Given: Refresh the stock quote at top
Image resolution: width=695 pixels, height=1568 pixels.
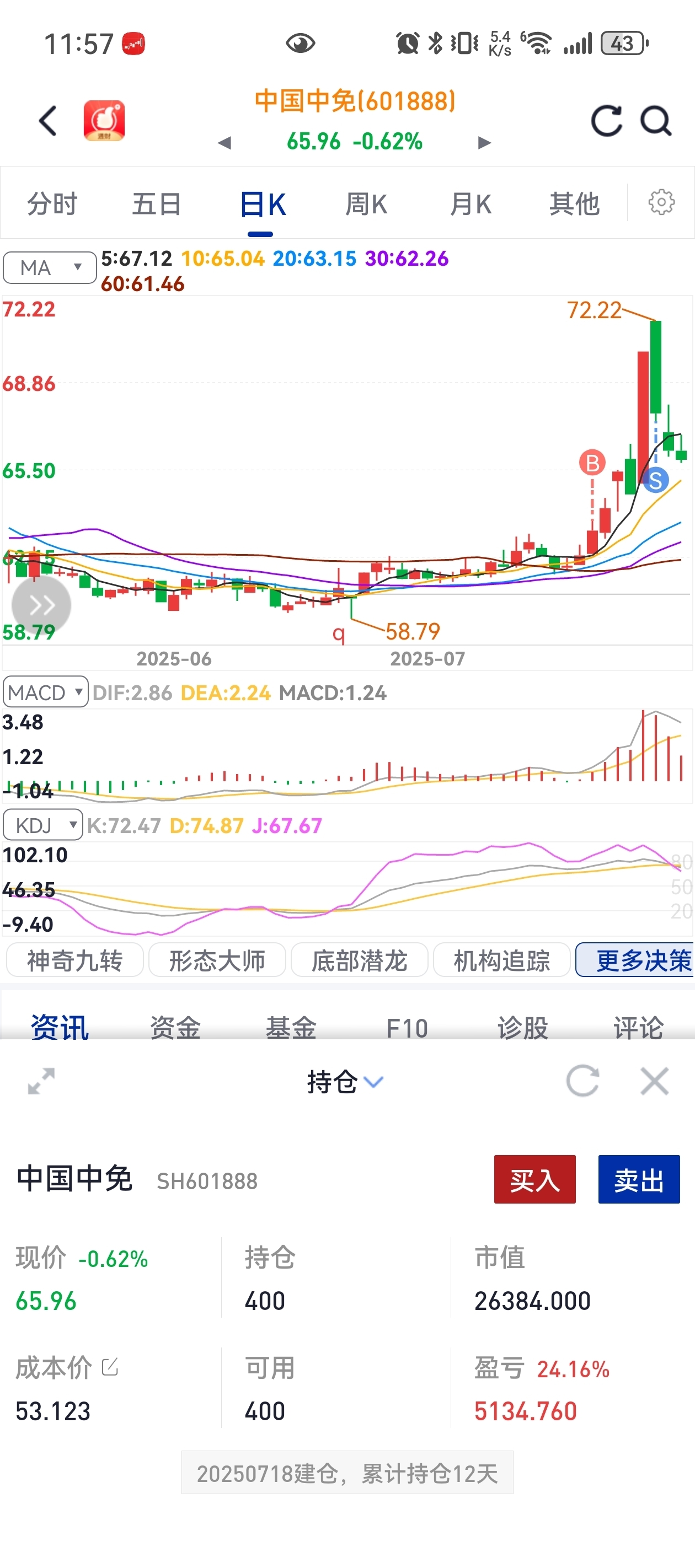Looking at the screenshot, I should point(607,121).
